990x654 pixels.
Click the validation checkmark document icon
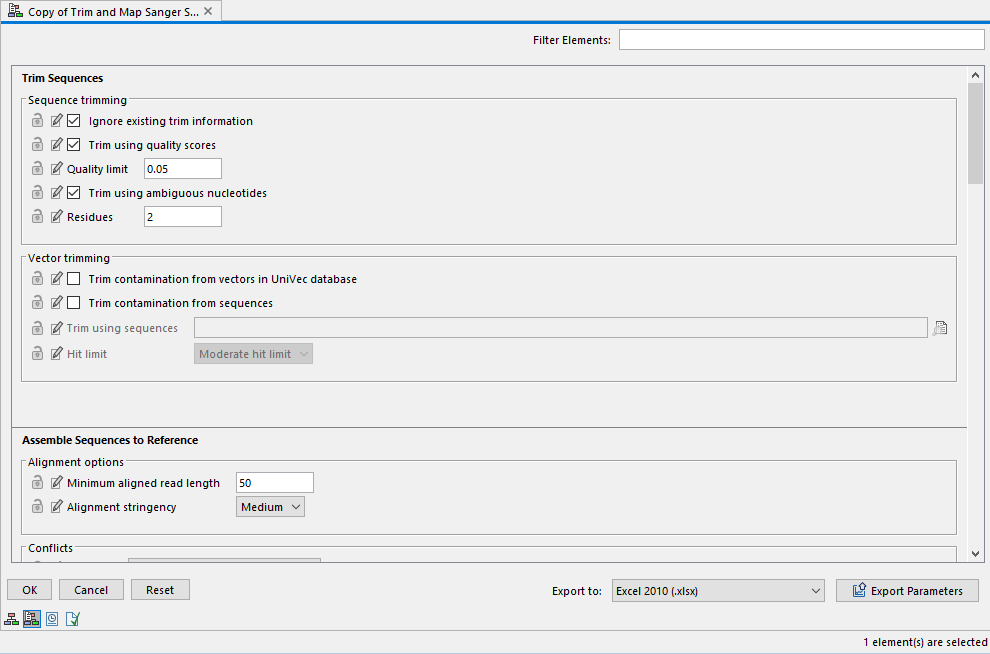click(x=72, y=618)
